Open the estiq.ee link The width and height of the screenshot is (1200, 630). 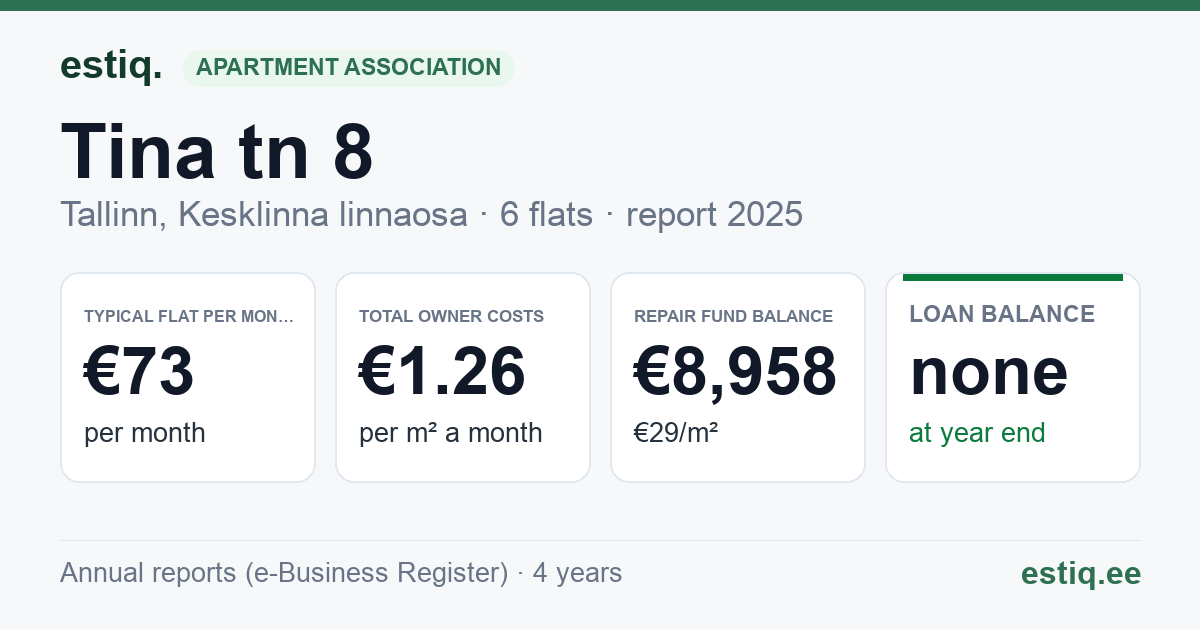click(x=1080, y=573)
